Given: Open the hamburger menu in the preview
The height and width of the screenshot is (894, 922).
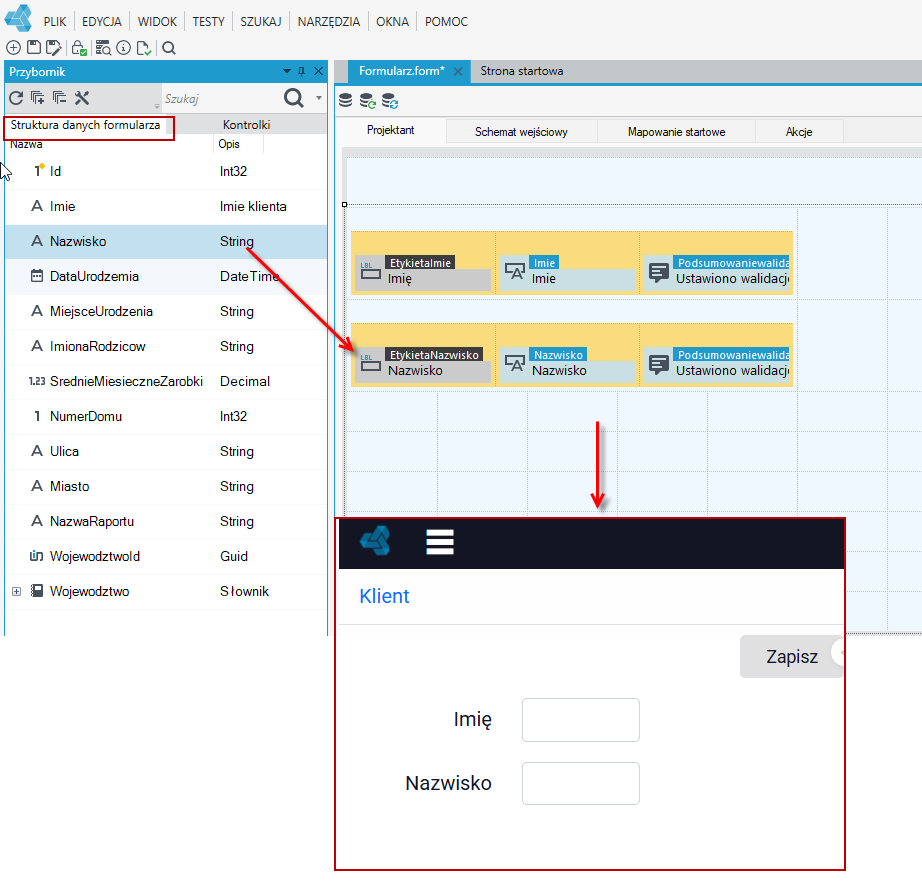Looking at the screenshot, I should [440, 542].
